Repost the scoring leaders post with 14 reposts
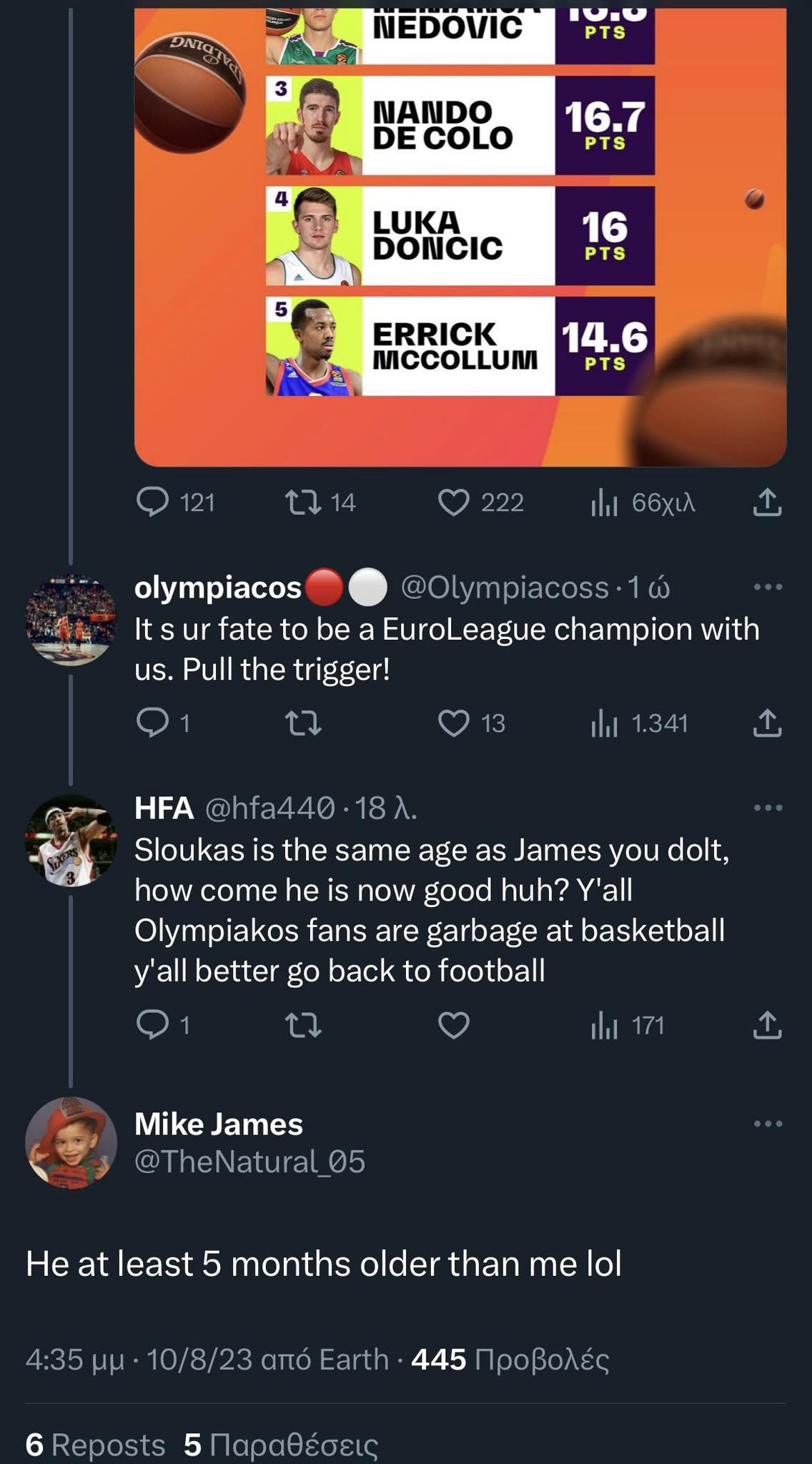812x1464 pixels. pos(303,503)
